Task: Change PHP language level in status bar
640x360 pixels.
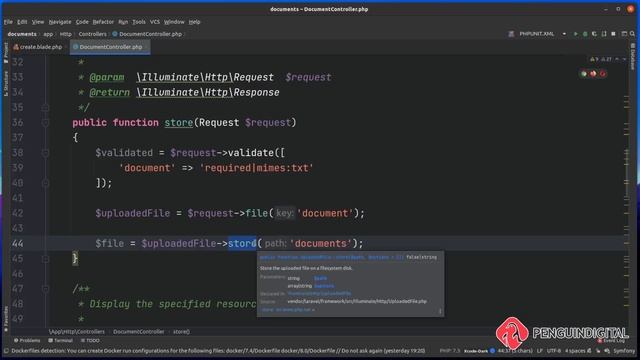Action: [450, 351]
